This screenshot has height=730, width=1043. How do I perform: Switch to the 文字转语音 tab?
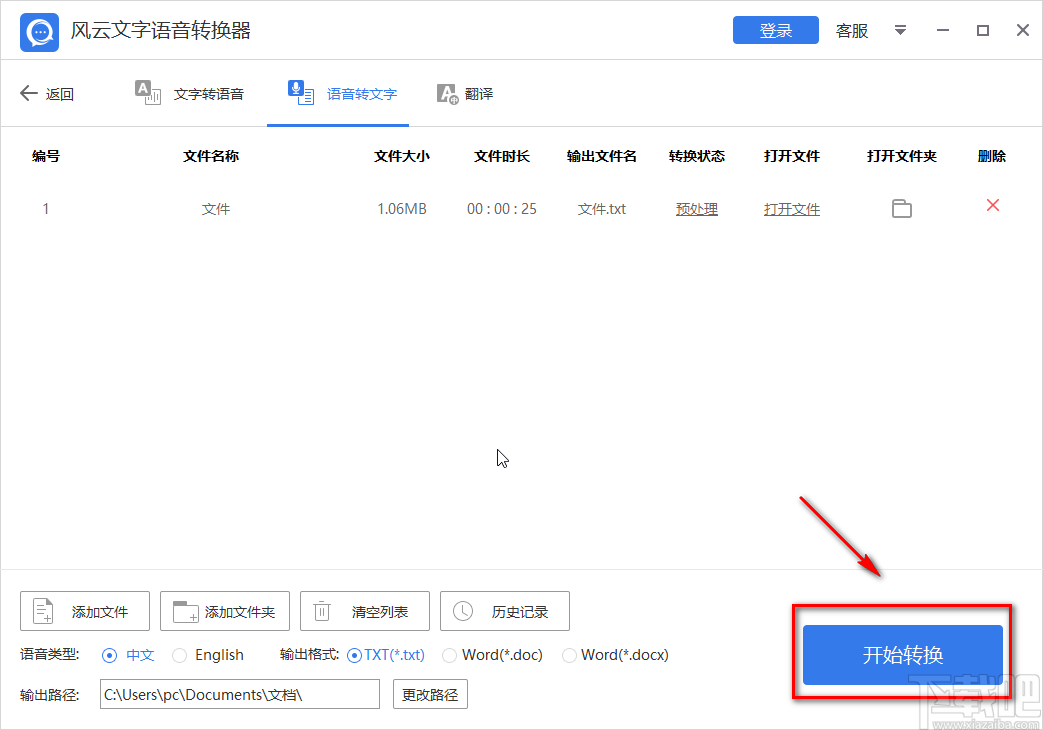(194, 93)
